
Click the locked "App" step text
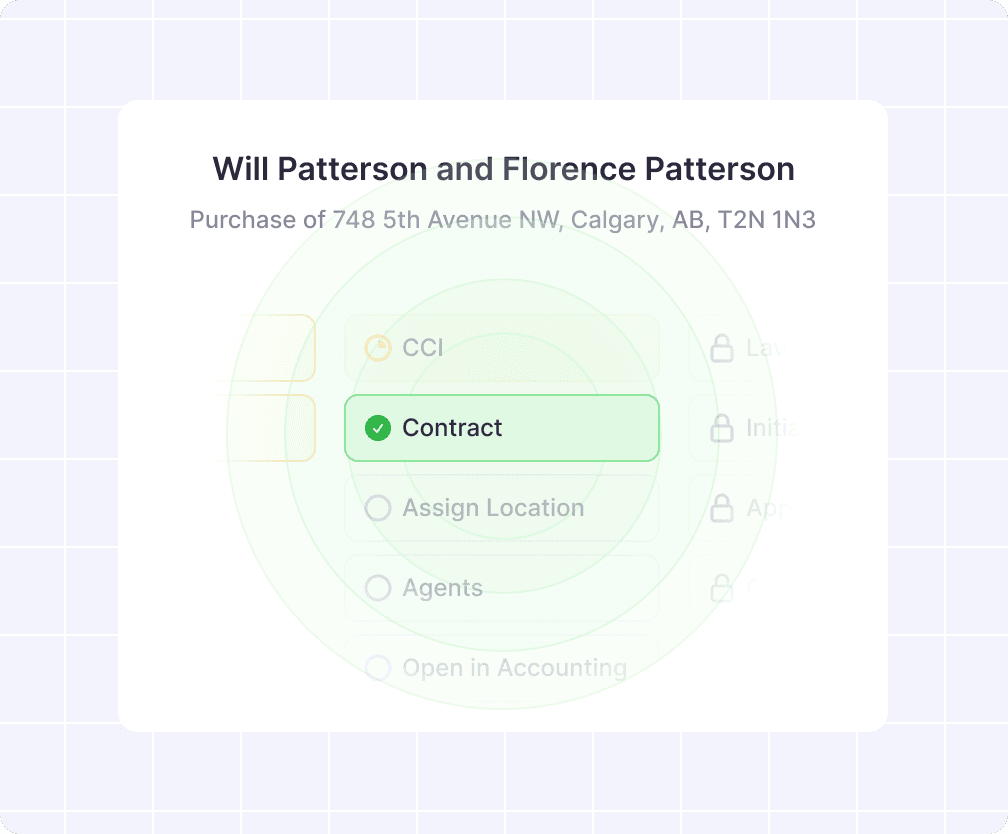[x=769, y=508]
